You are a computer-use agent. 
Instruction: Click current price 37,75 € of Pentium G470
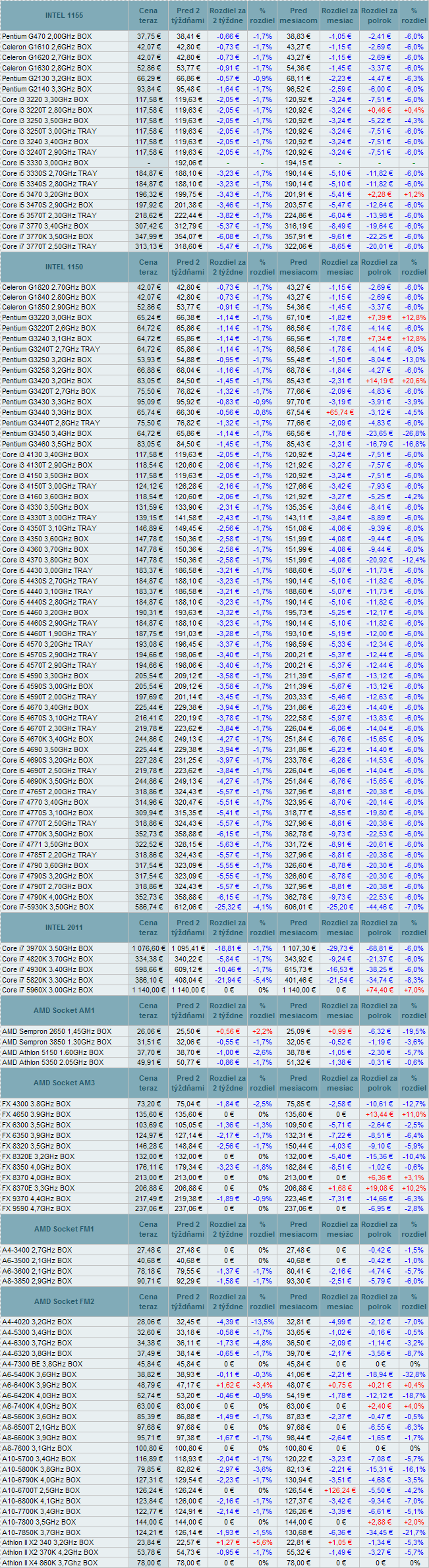point(148,36)
